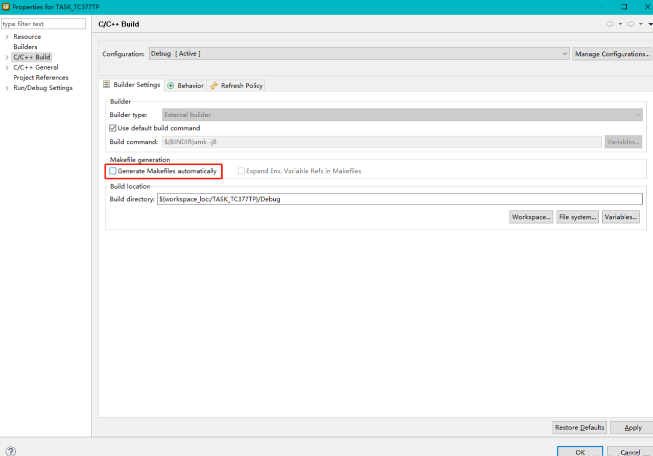Expand the C/C++ General tree node
This screenshot has height=456, width=653.
tap(7, 67)
